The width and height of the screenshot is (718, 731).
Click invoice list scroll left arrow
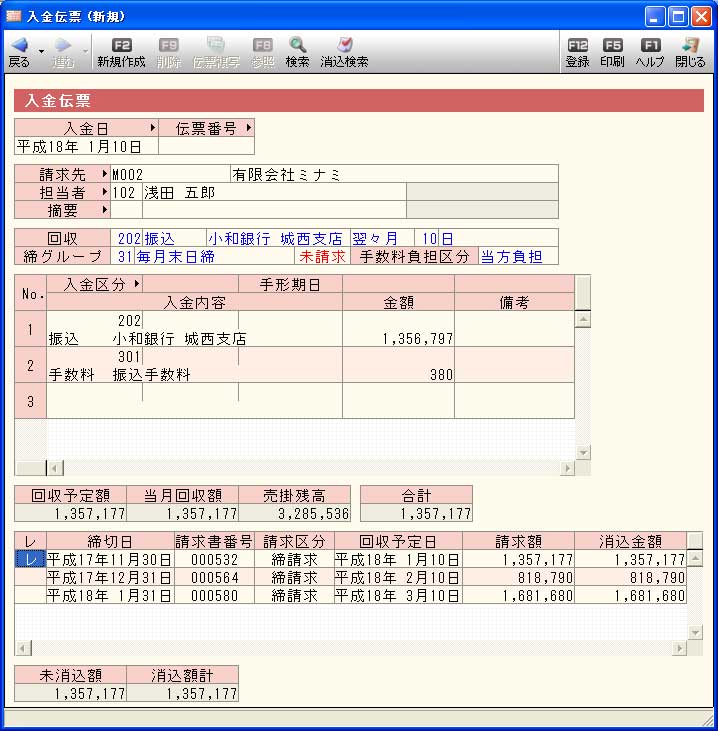click(23, 648)
